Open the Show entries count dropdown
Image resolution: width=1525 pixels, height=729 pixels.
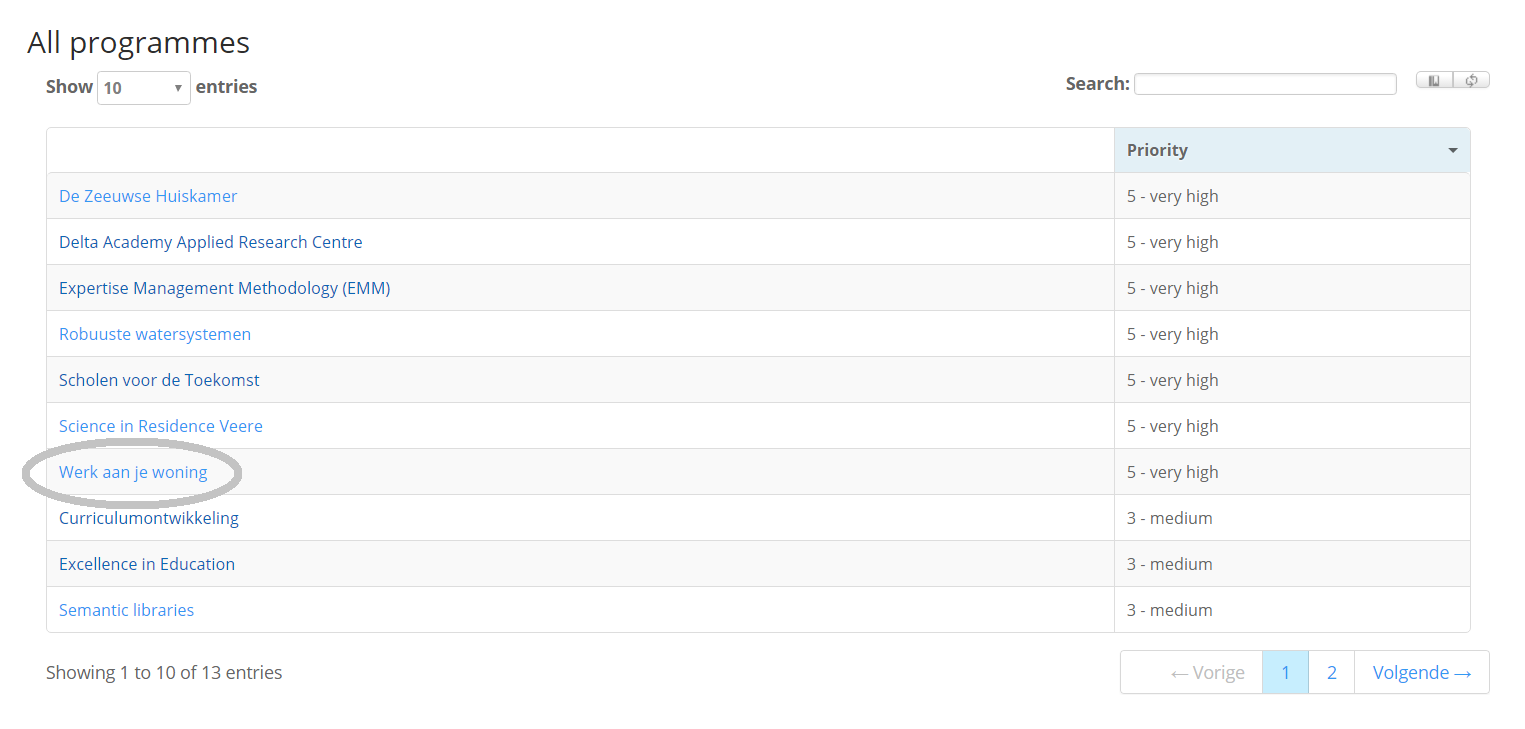click(x=143, y=88)
